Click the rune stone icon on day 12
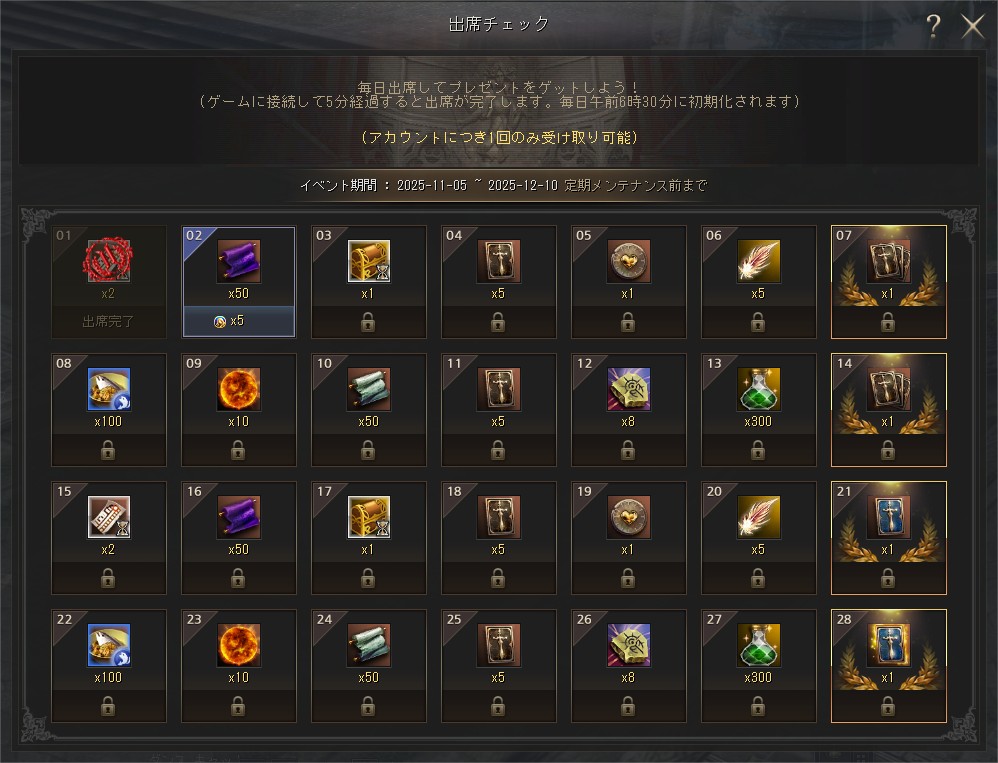This screenshot has height=763, width=998. point(628,389)
